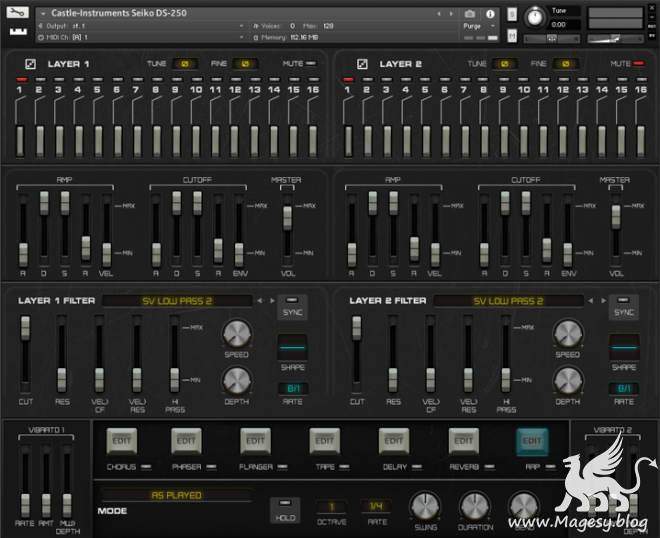Enable Layer 1 filter Sync

(292, 307)
